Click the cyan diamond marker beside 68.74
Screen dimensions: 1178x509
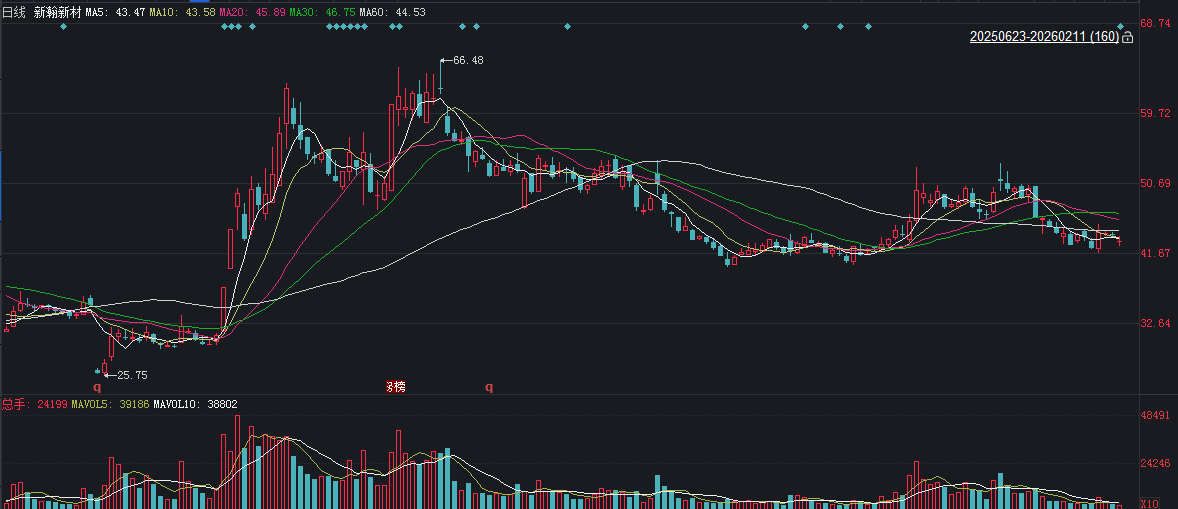click(x=1121, y=26)
